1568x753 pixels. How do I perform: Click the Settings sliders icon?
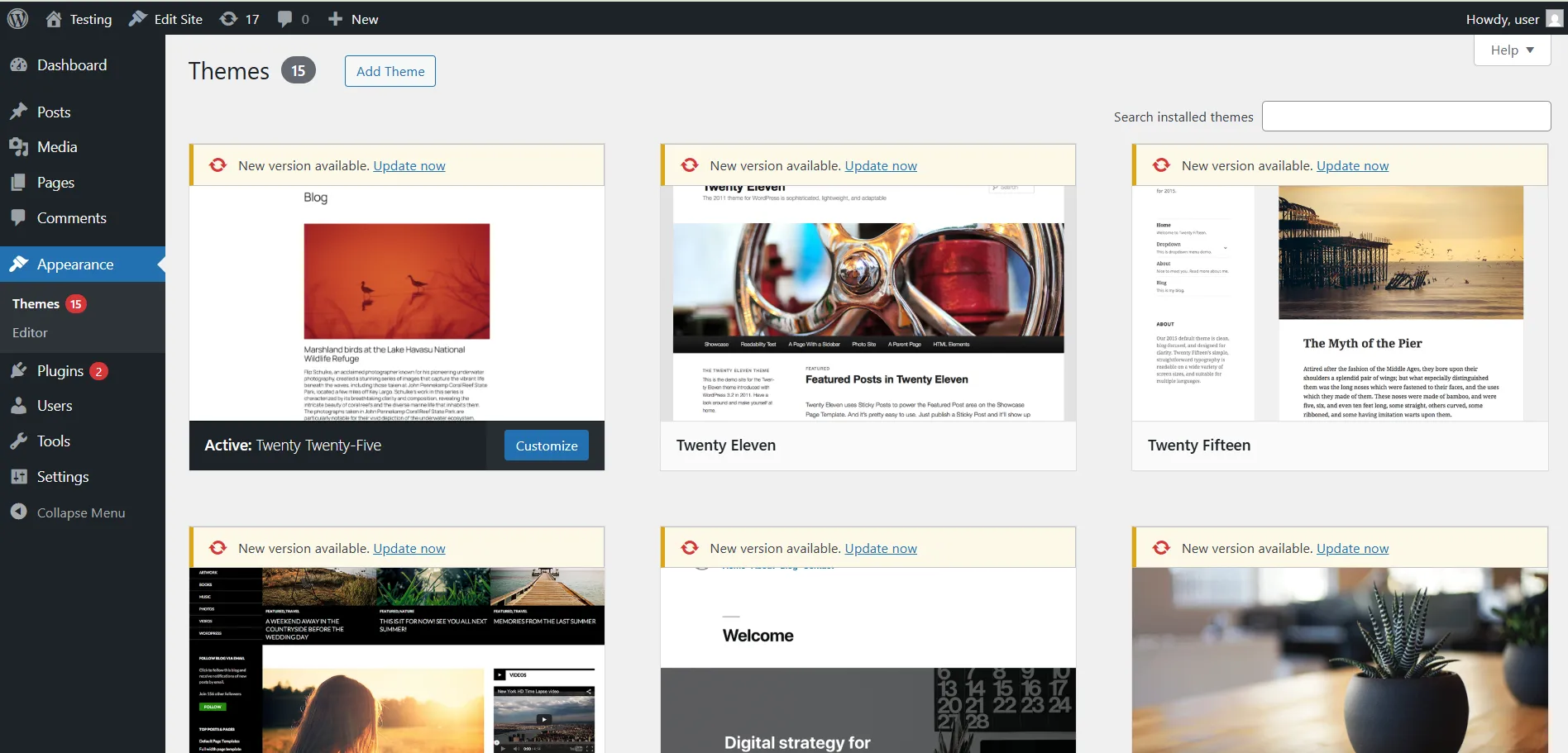pyautogui.click(x=19, y=477)
